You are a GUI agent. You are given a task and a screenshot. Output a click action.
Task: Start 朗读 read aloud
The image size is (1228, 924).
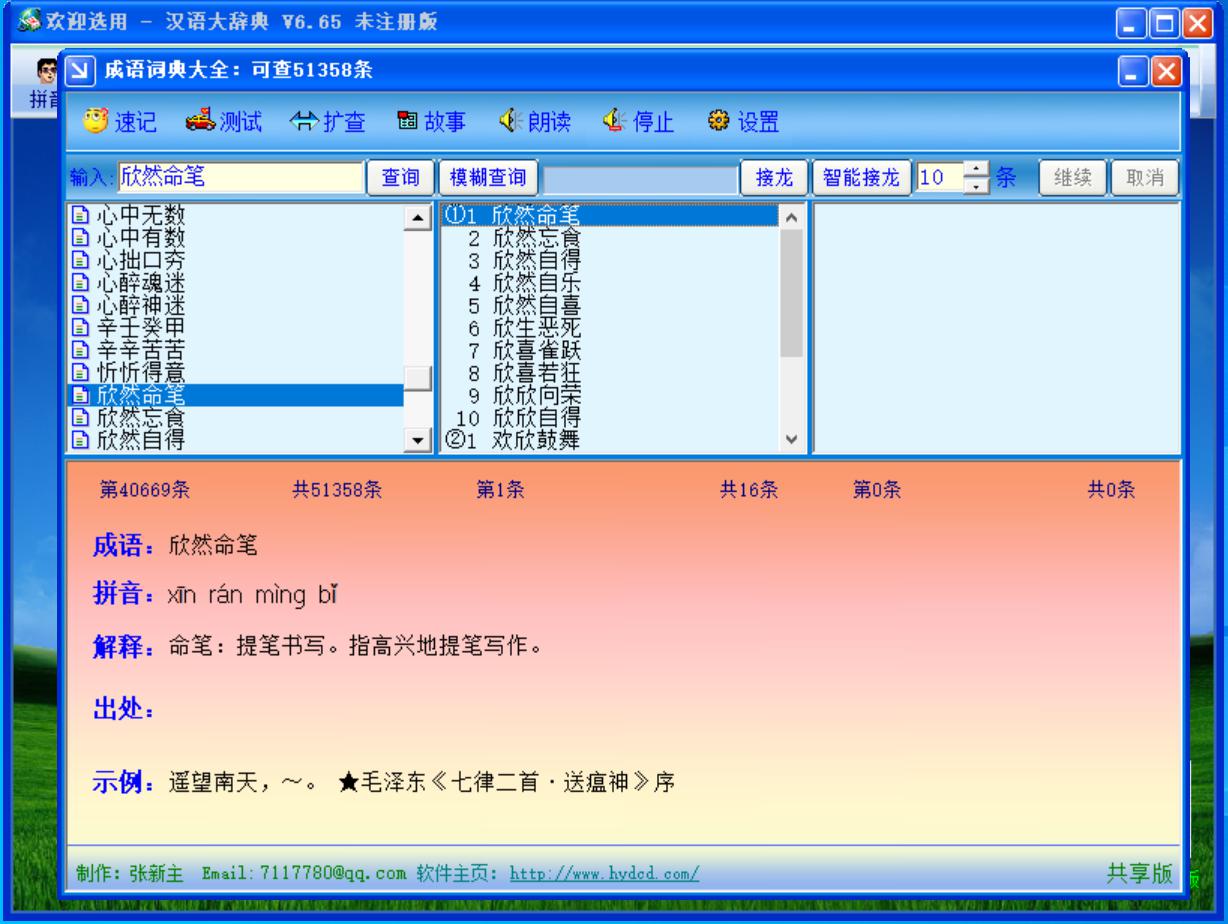tap(535, 122)
